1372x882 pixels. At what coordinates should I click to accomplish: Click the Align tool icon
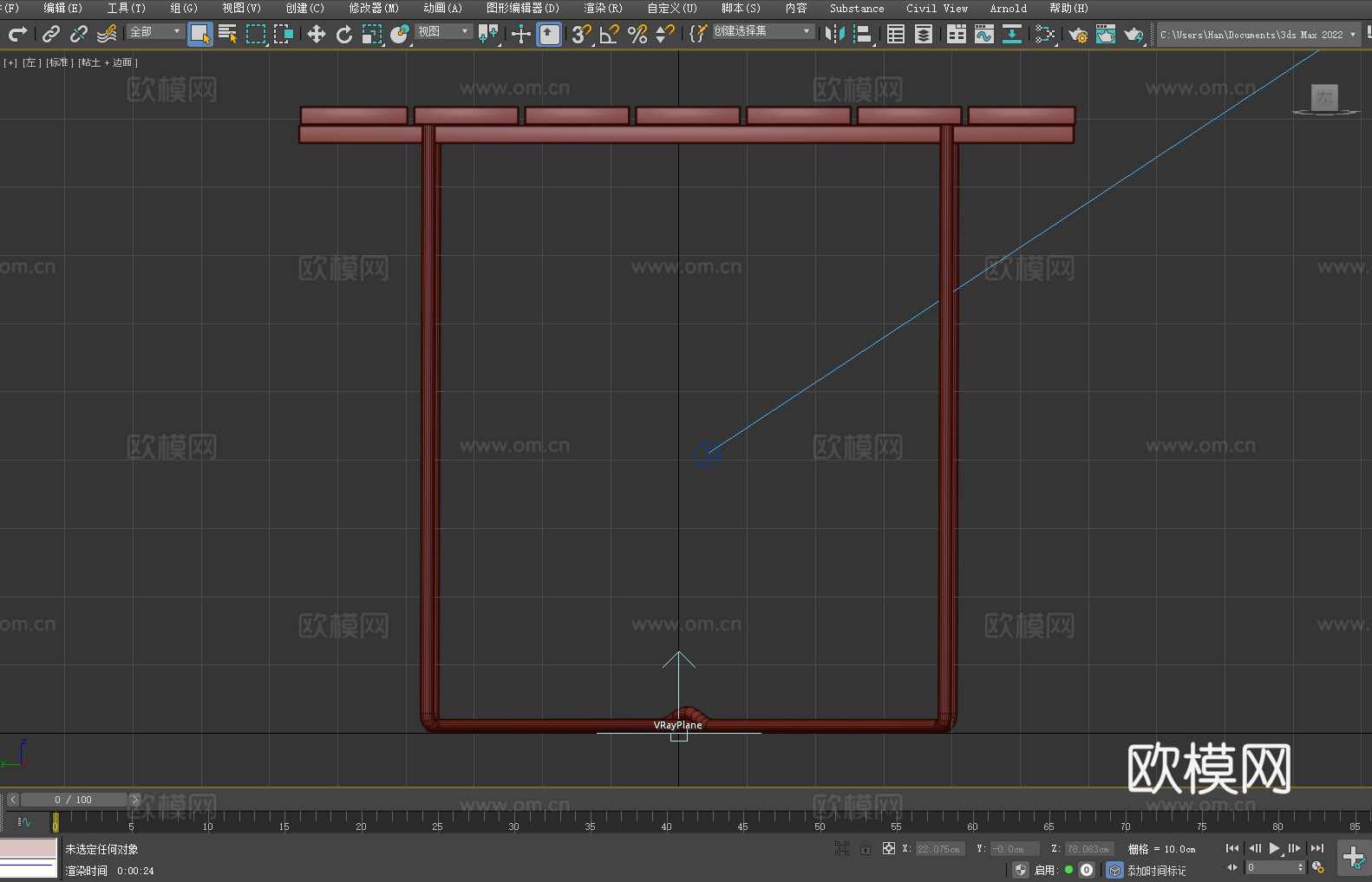click(863, 34)
